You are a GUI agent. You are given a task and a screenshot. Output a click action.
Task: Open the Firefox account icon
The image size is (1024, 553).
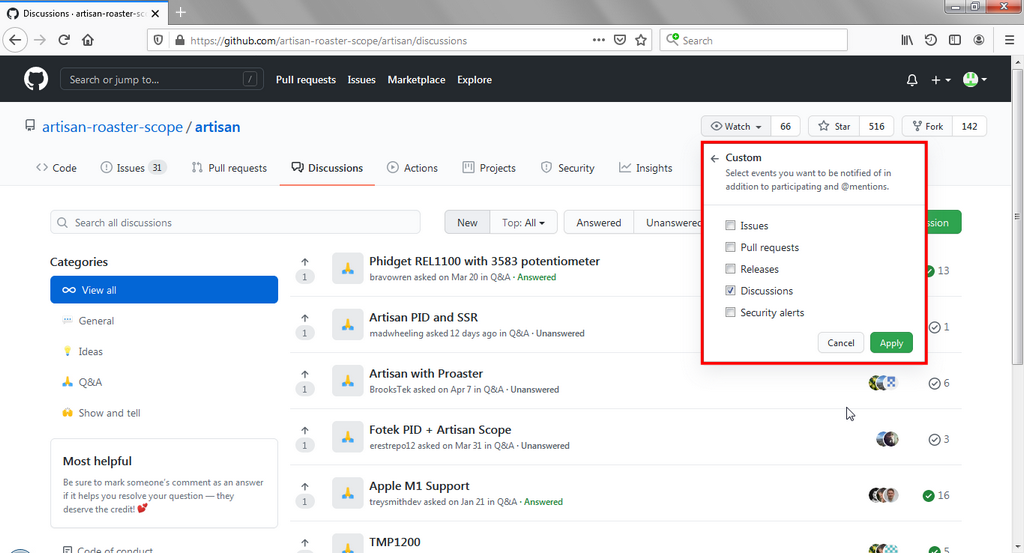(978, 40)
